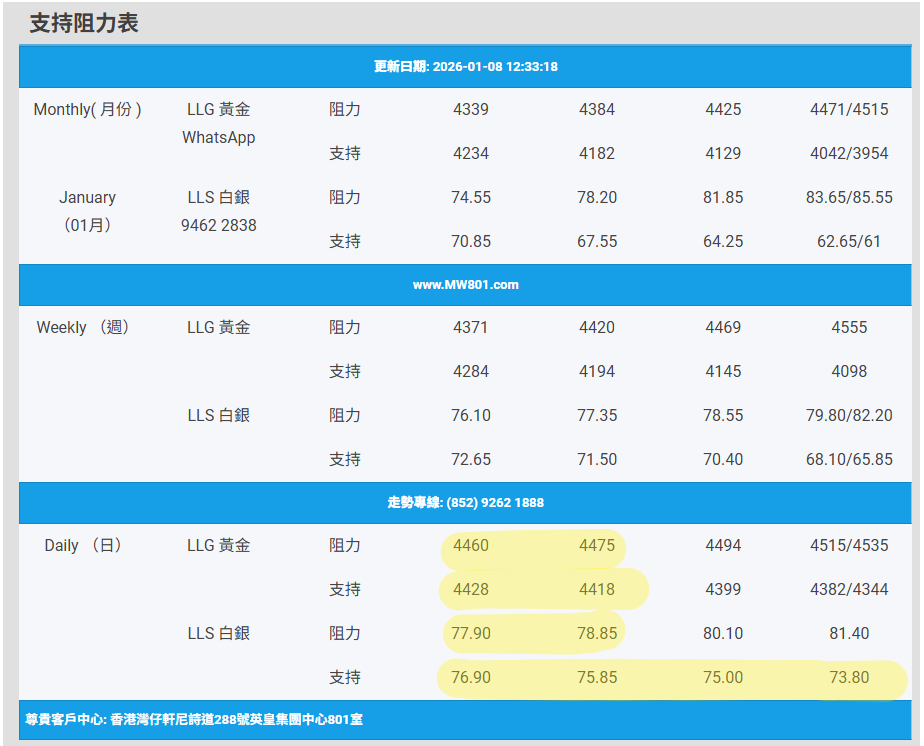
Task: Click highlighted daily gold support value 4428
Action: click(x=471, y=590)
